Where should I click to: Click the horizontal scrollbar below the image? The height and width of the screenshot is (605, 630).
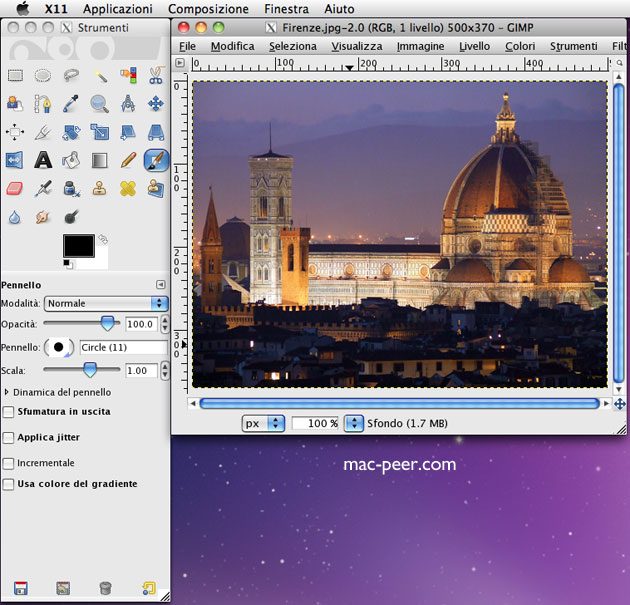point(400,403)
